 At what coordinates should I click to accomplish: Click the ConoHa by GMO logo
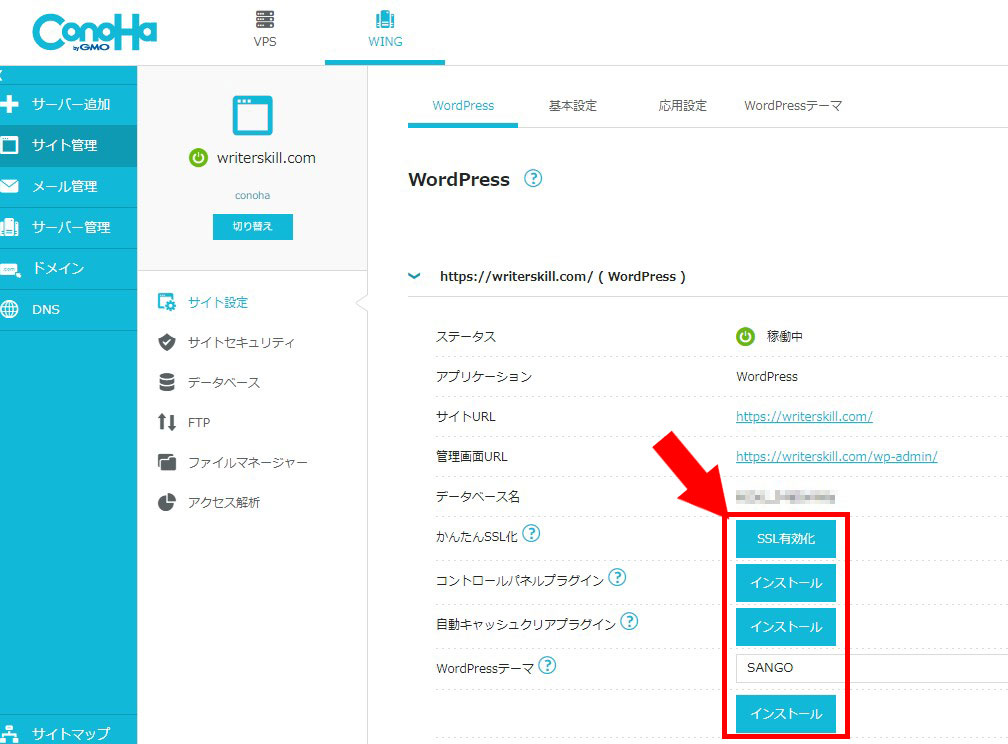click(94, 32)
